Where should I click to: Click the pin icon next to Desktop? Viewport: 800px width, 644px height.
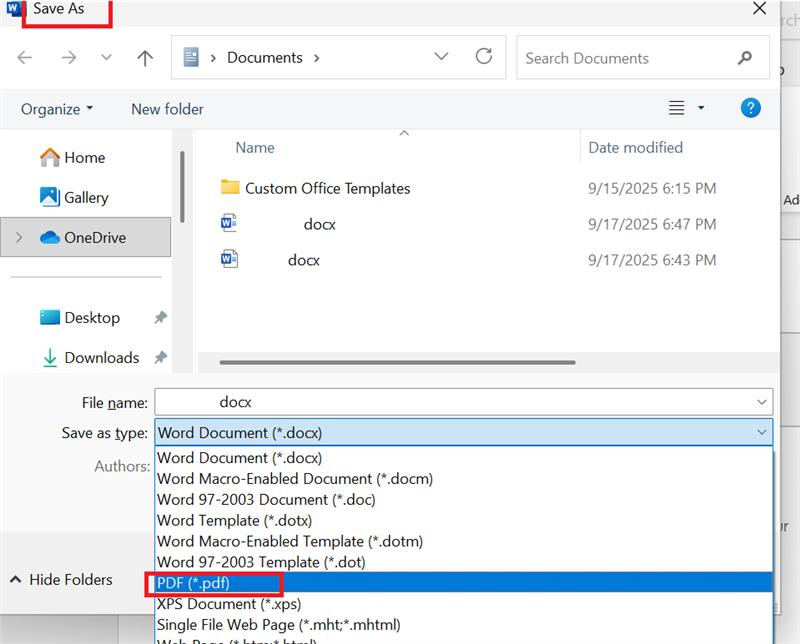click(160, 317)
